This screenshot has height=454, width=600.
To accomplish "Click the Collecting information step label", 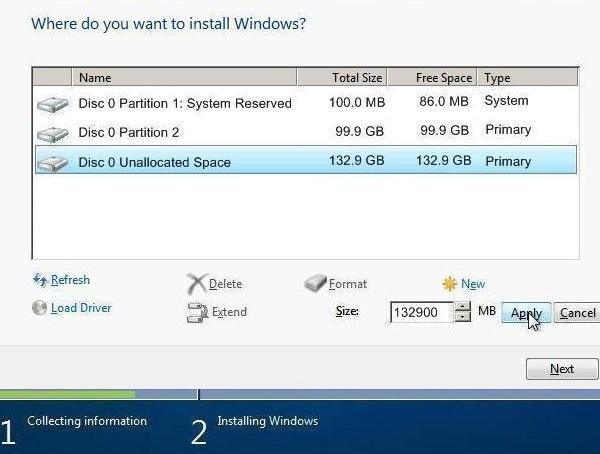I will [87, 421].
